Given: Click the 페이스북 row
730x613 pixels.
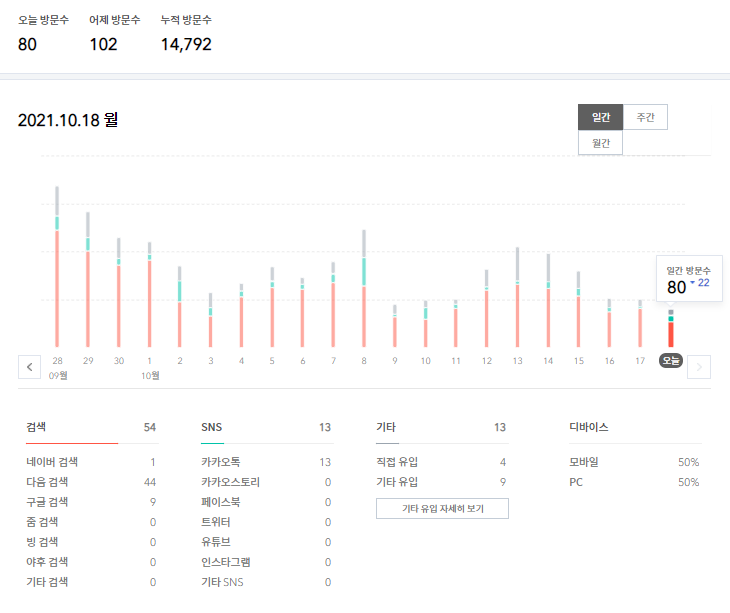Looking at the screenshot, I should pos(267,502).
